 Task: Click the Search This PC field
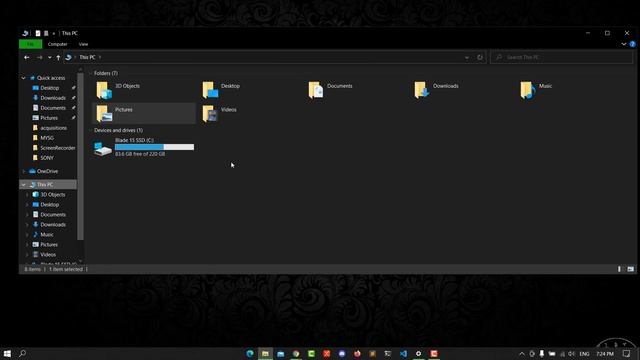point(562,58)
